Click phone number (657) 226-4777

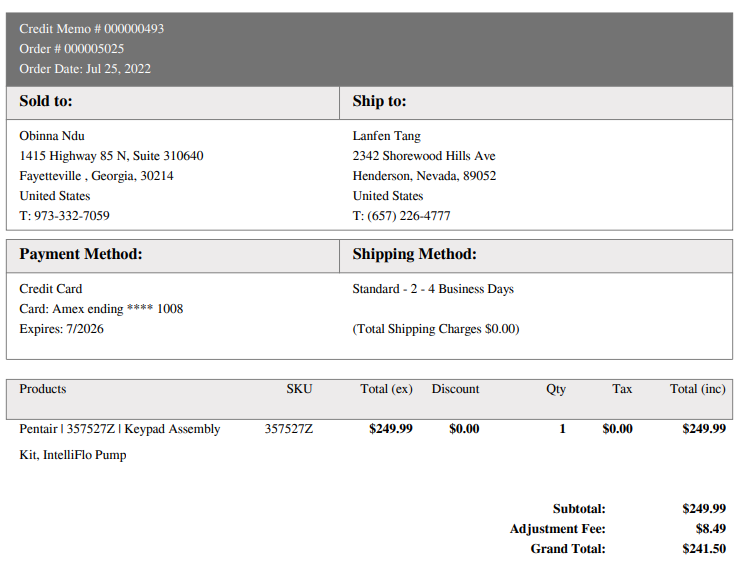pos(409,216)
